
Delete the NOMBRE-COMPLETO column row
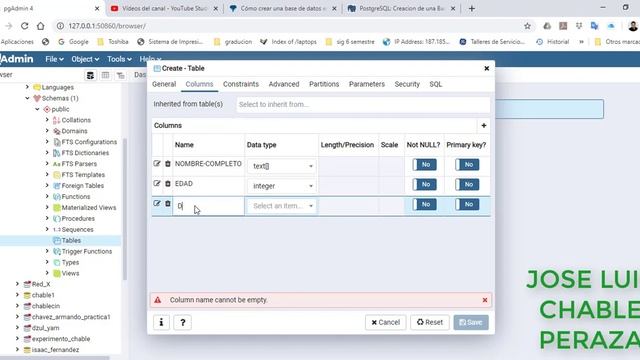pyautogui.click(x=168, y=164)
